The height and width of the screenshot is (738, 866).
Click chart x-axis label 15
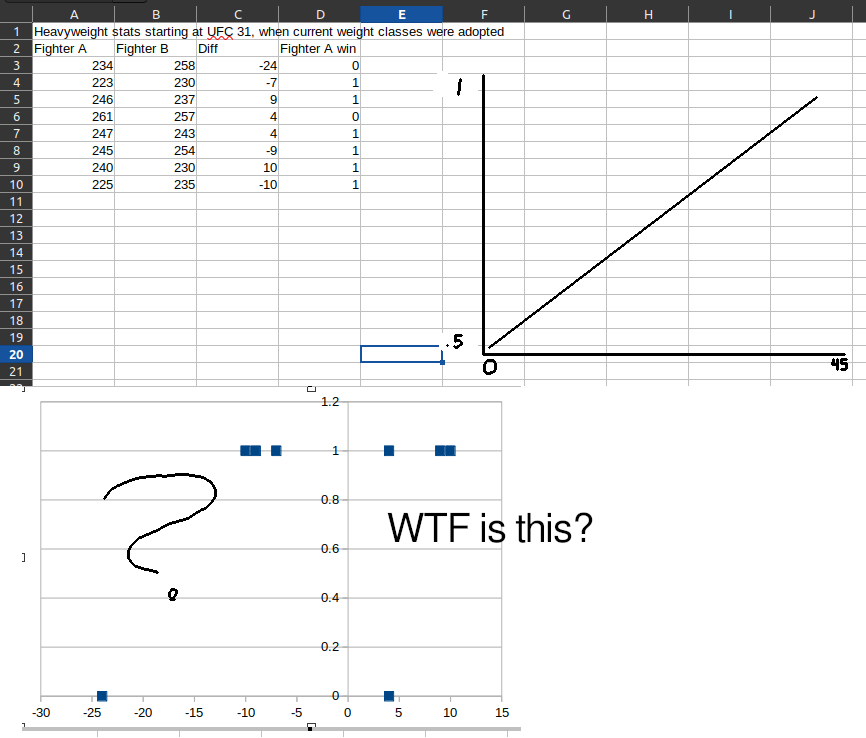(501, 713)
